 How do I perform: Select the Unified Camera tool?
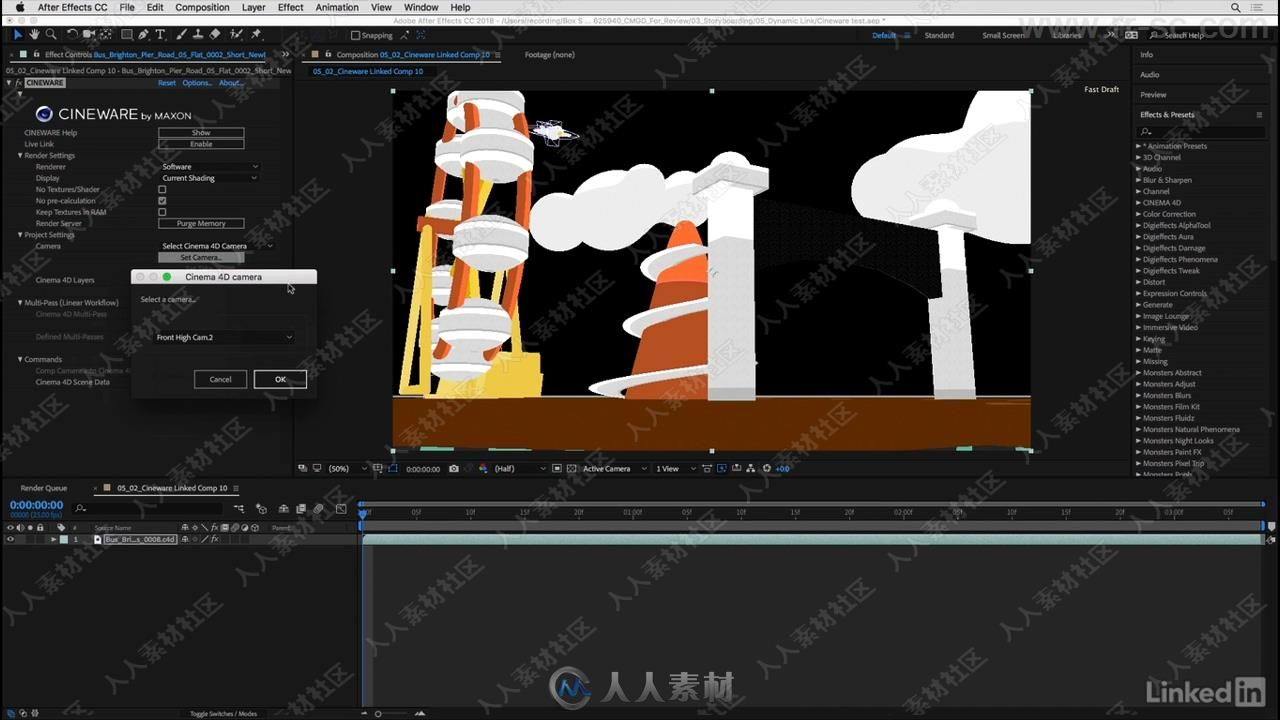pyautogui.click(x=88, y=34)
